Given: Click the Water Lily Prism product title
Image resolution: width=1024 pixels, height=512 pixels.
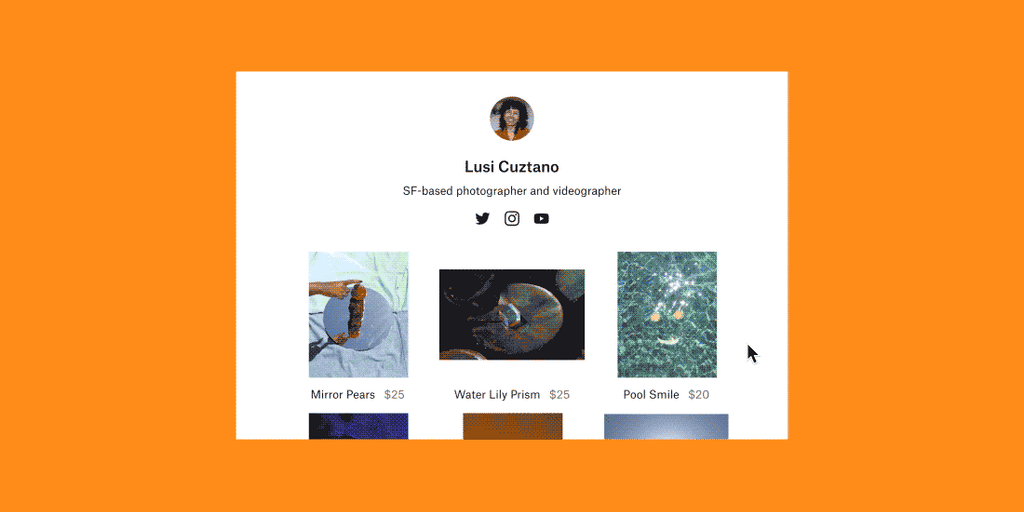Looking at the screenshot, I should click(497, 394).
